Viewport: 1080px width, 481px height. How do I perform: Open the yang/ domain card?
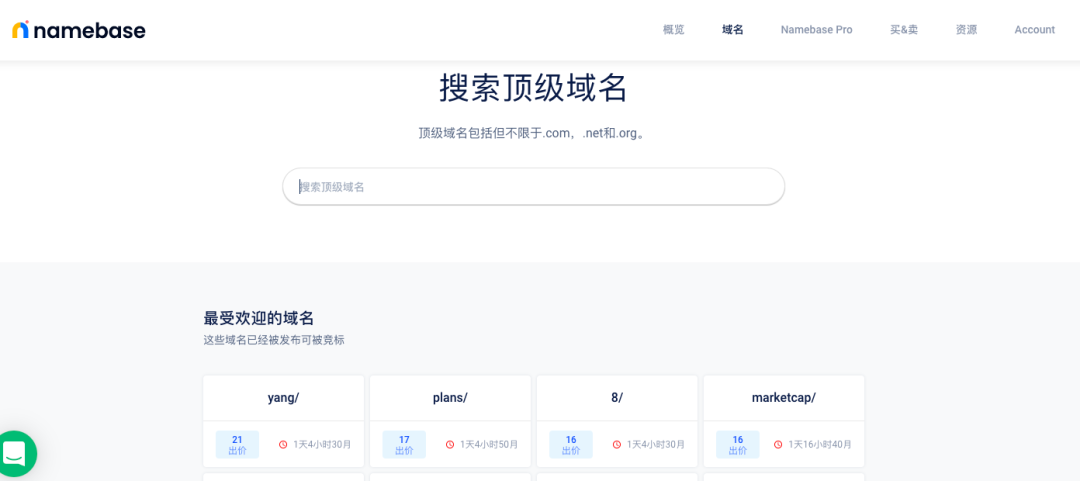(283, 421)
